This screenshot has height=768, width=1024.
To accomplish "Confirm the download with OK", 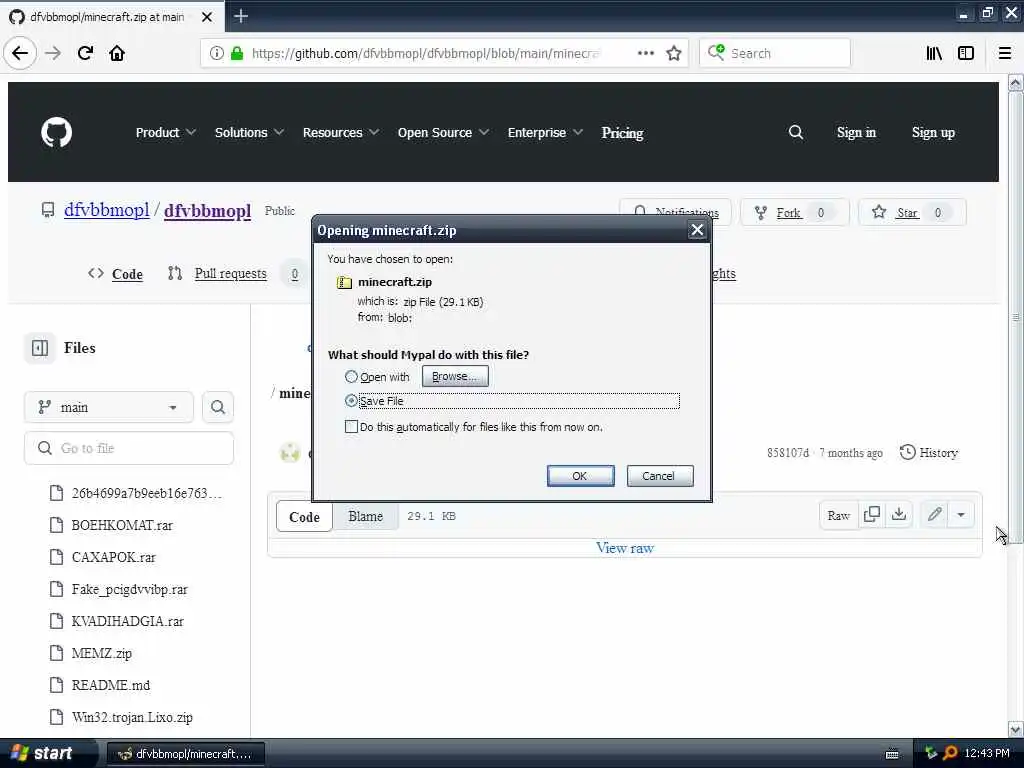I will pos(580,475).
